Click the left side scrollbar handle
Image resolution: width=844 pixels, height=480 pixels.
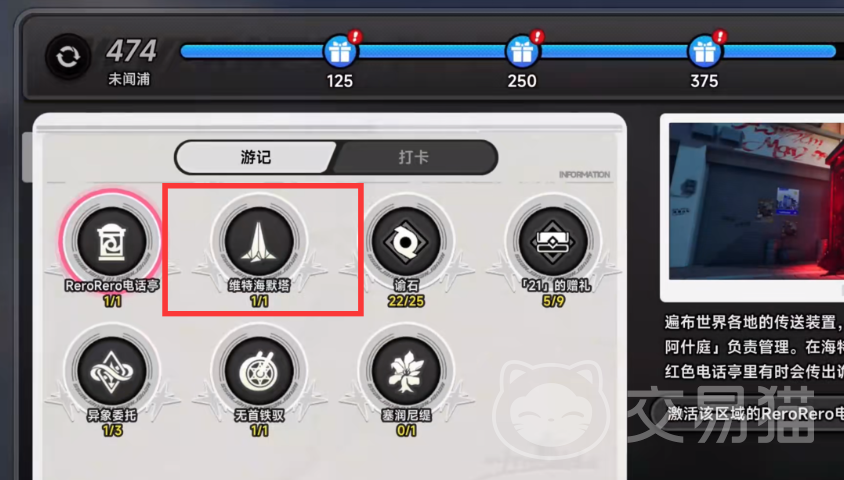[27, 157]
